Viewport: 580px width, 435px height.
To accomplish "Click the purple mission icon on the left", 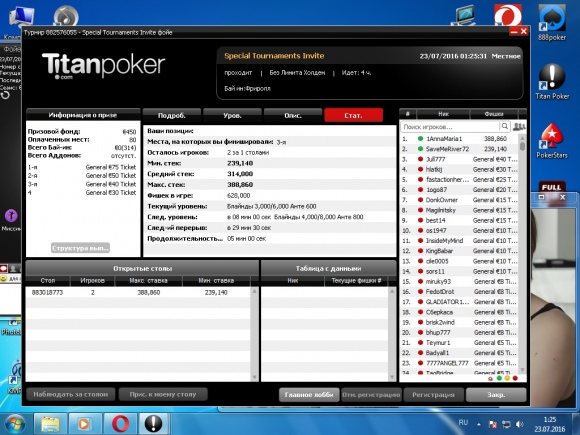I will click(11, 216).
